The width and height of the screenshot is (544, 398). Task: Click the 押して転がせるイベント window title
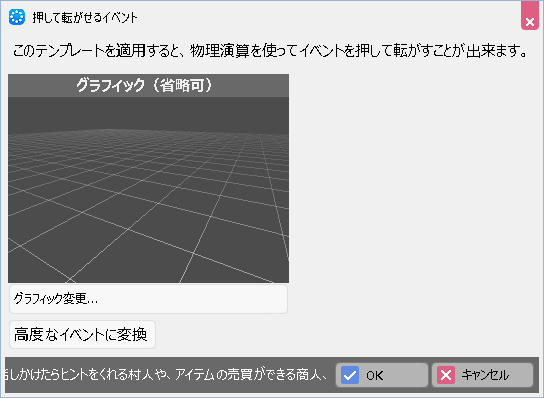[85, 17]
